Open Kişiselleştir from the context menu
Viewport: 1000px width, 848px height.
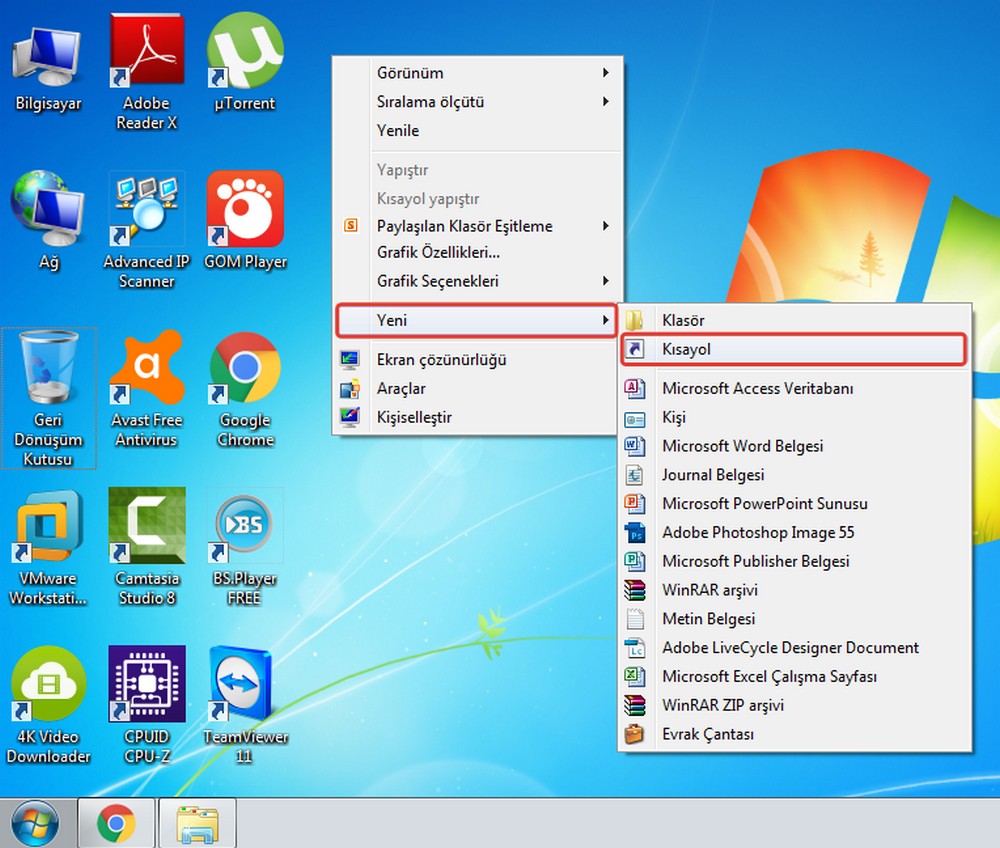click(414, 417)
